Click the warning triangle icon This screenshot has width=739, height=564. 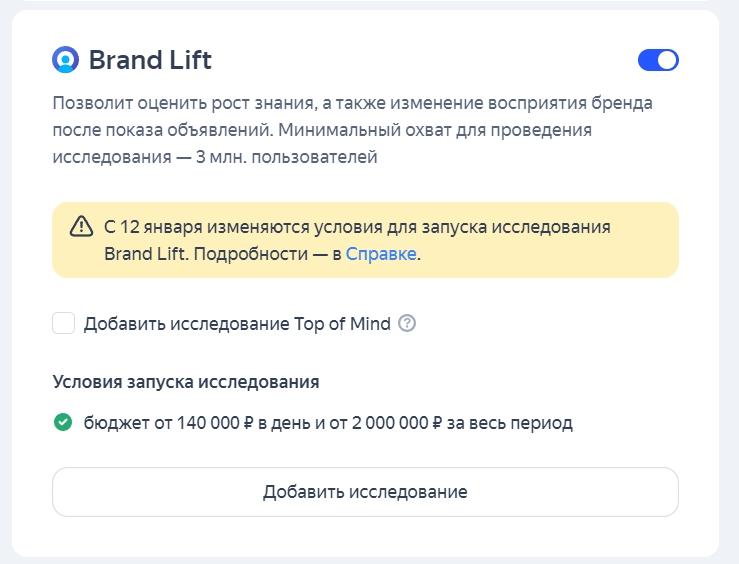pyautogui.click(x=82, y=227)
